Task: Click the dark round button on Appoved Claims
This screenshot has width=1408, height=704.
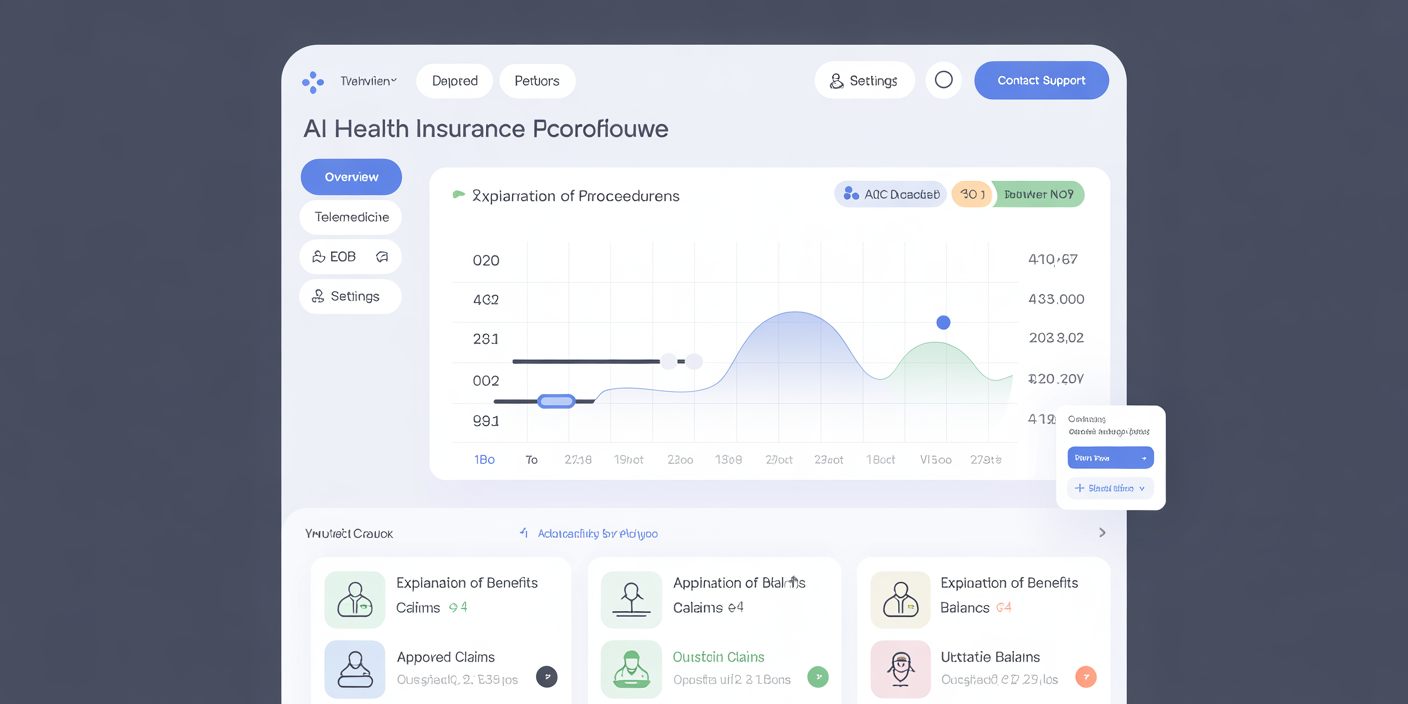Action: (x=547, y=677)
